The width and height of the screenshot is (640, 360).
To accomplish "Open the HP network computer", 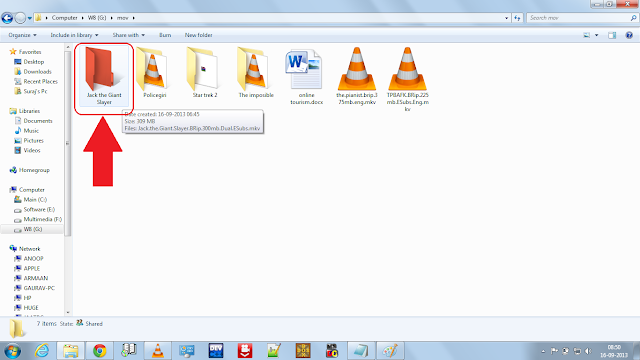I will (22, 298).
